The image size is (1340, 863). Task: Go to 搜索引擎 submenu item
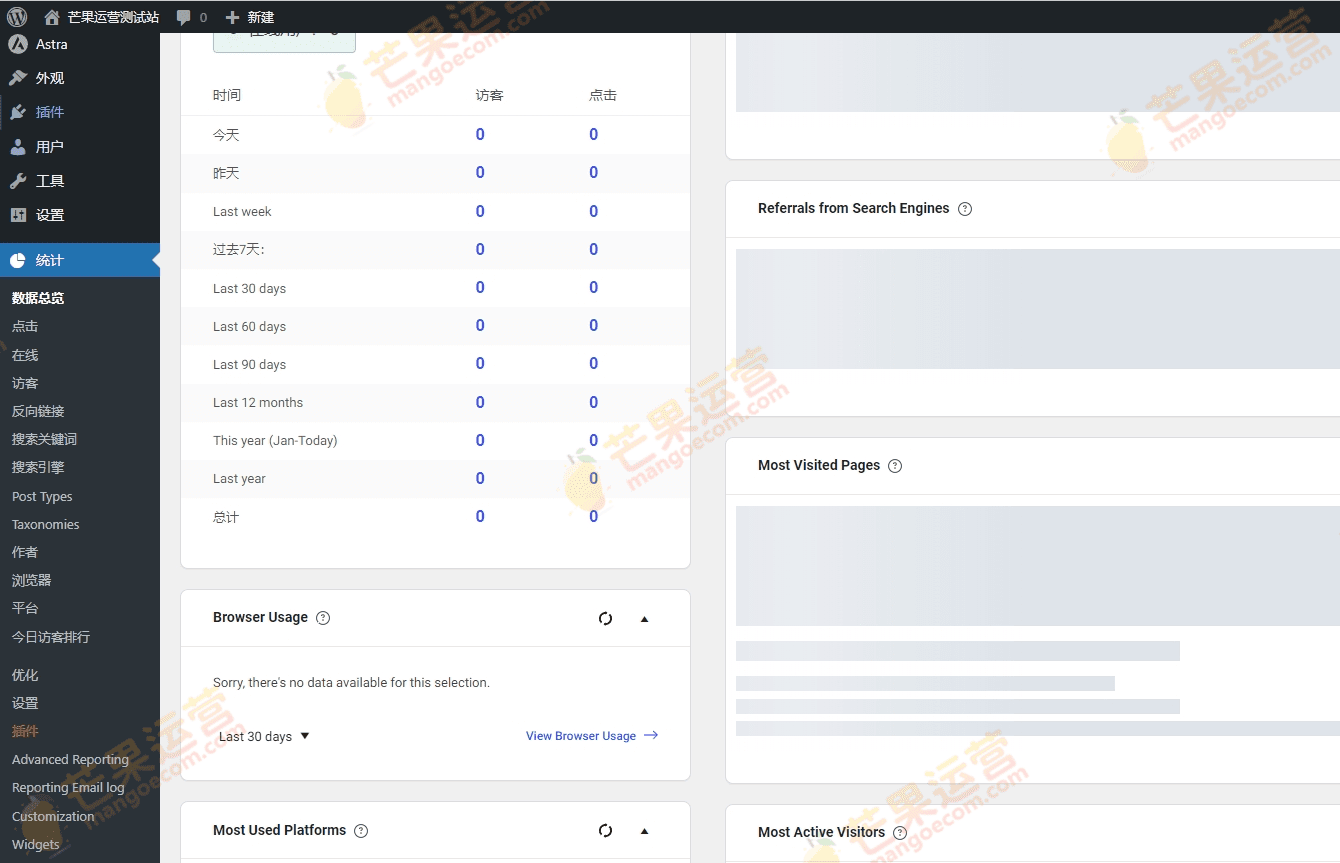coord(38,467)
